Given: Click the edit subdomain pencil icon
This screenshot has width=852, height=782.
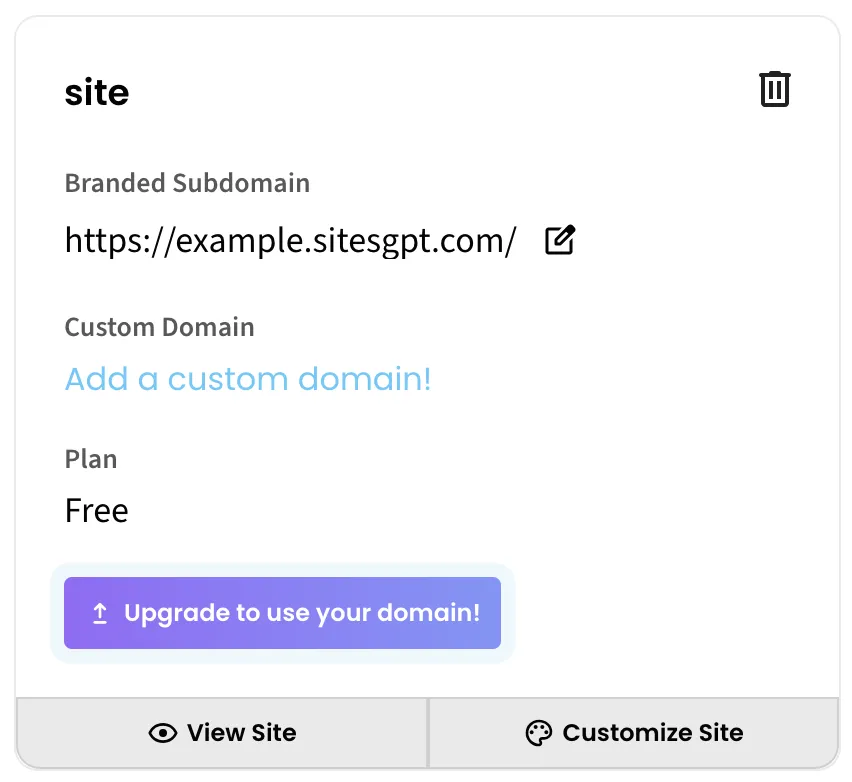Looking at the screenshot, I should pyautogui.click(x=560, y=240).
